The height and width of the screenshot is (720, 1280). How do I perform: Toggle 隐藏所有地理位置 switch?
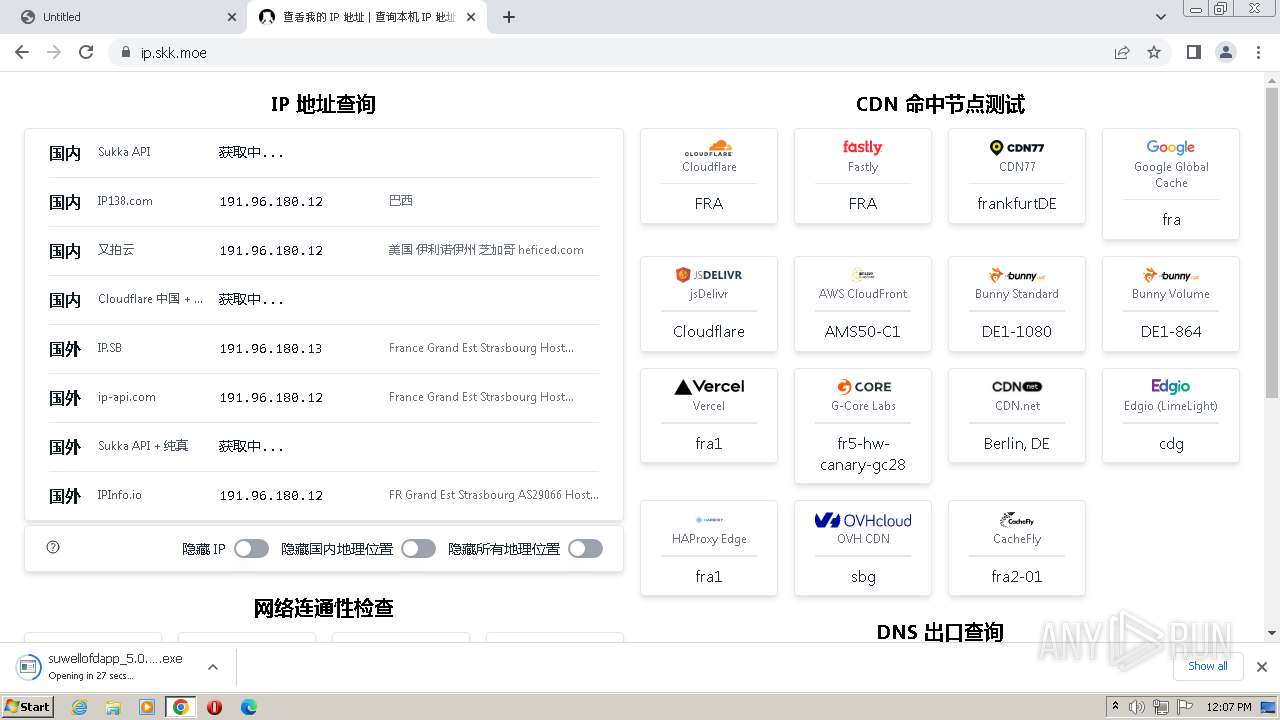click(586, 548)
